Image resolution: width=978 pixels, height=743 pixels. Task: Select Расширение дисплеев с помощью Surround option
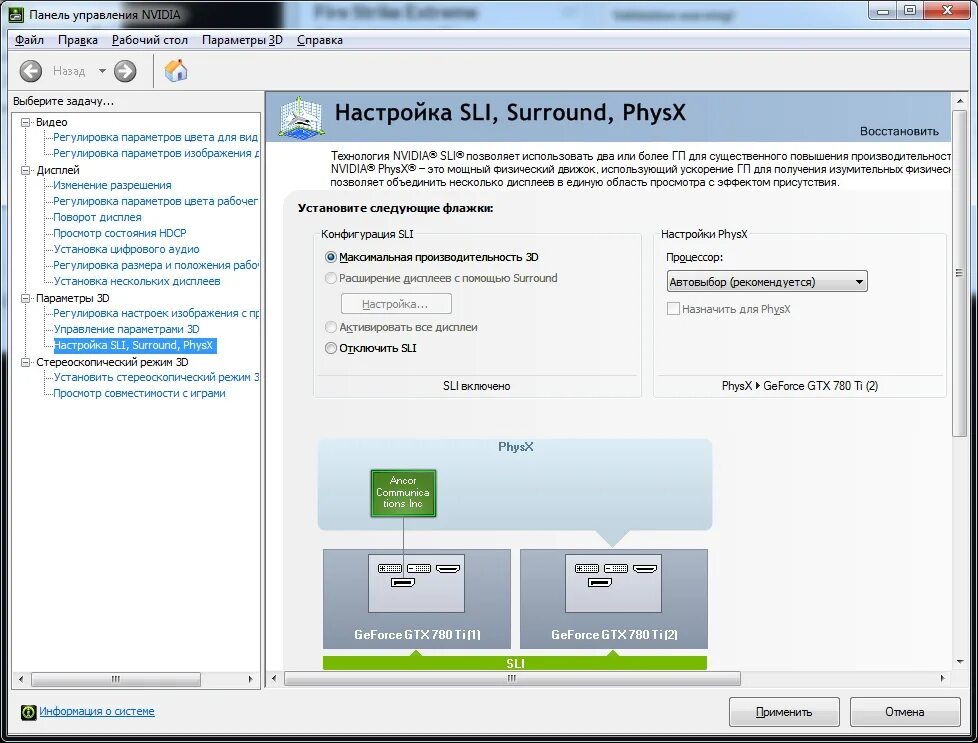[x=331, y=278]
